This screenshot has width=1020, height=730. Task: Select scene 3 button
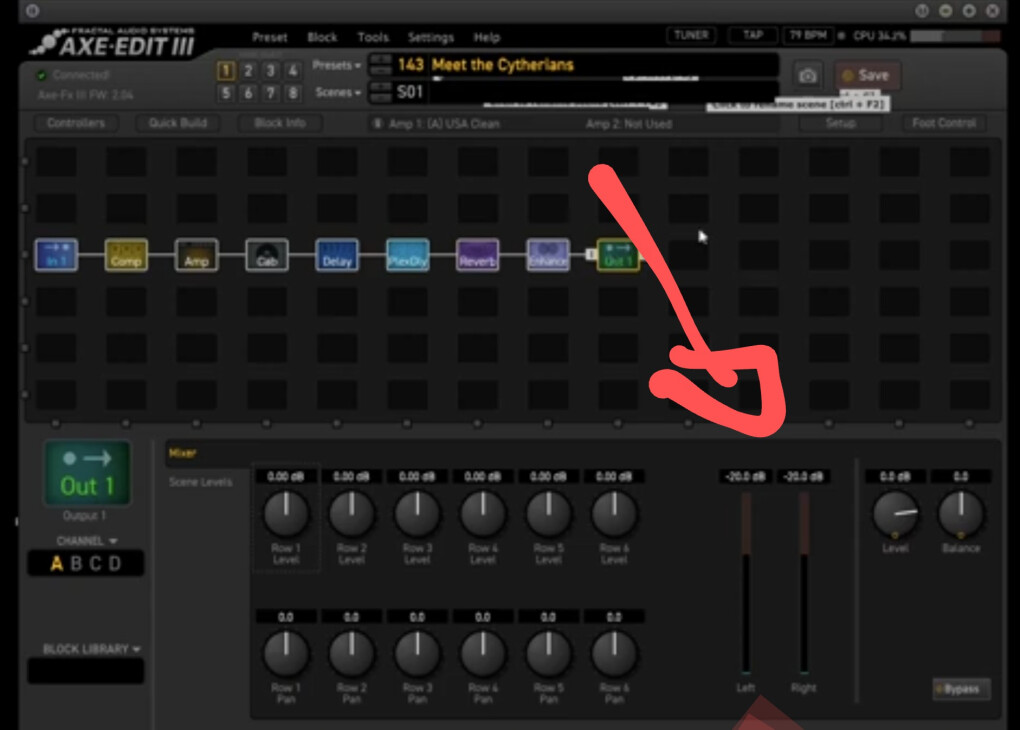[x=271, y=70]
